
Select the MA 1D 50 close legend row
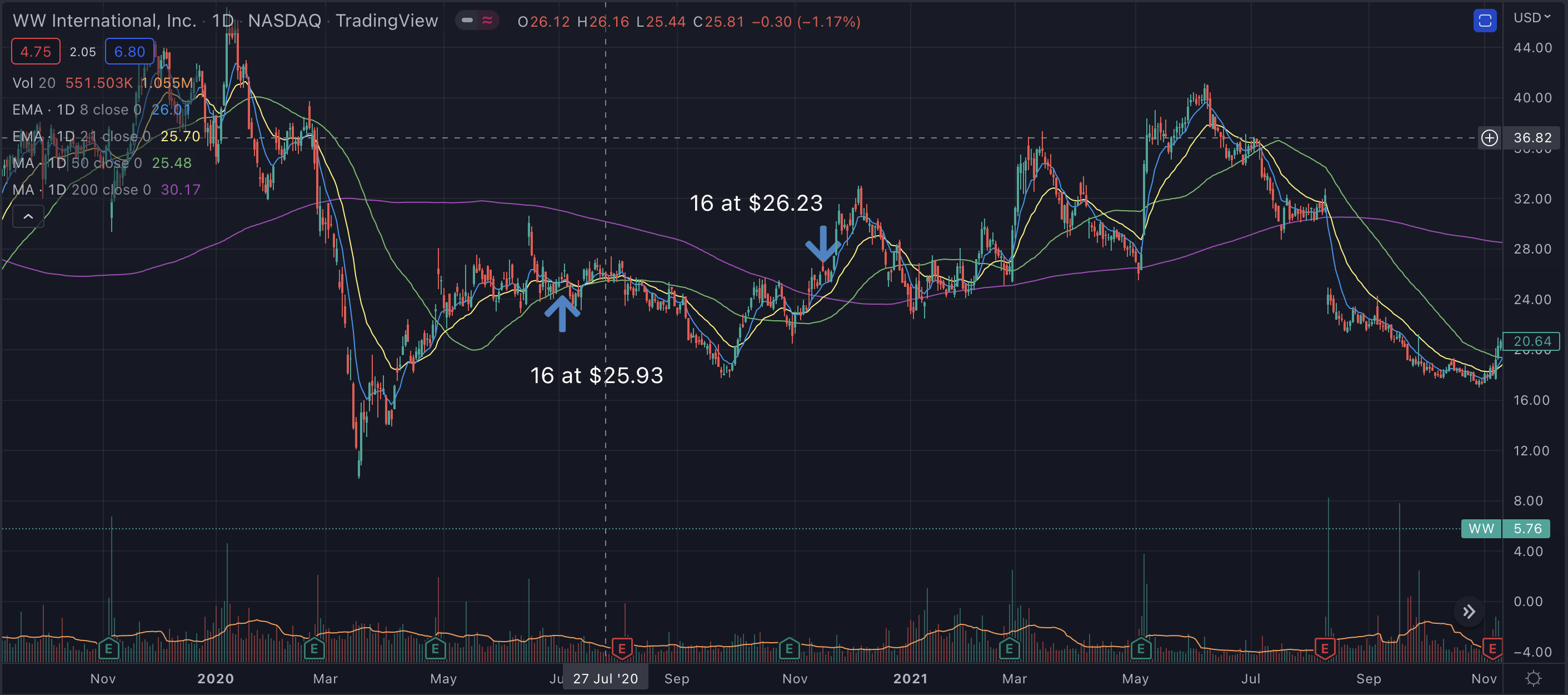click(77, 163)
